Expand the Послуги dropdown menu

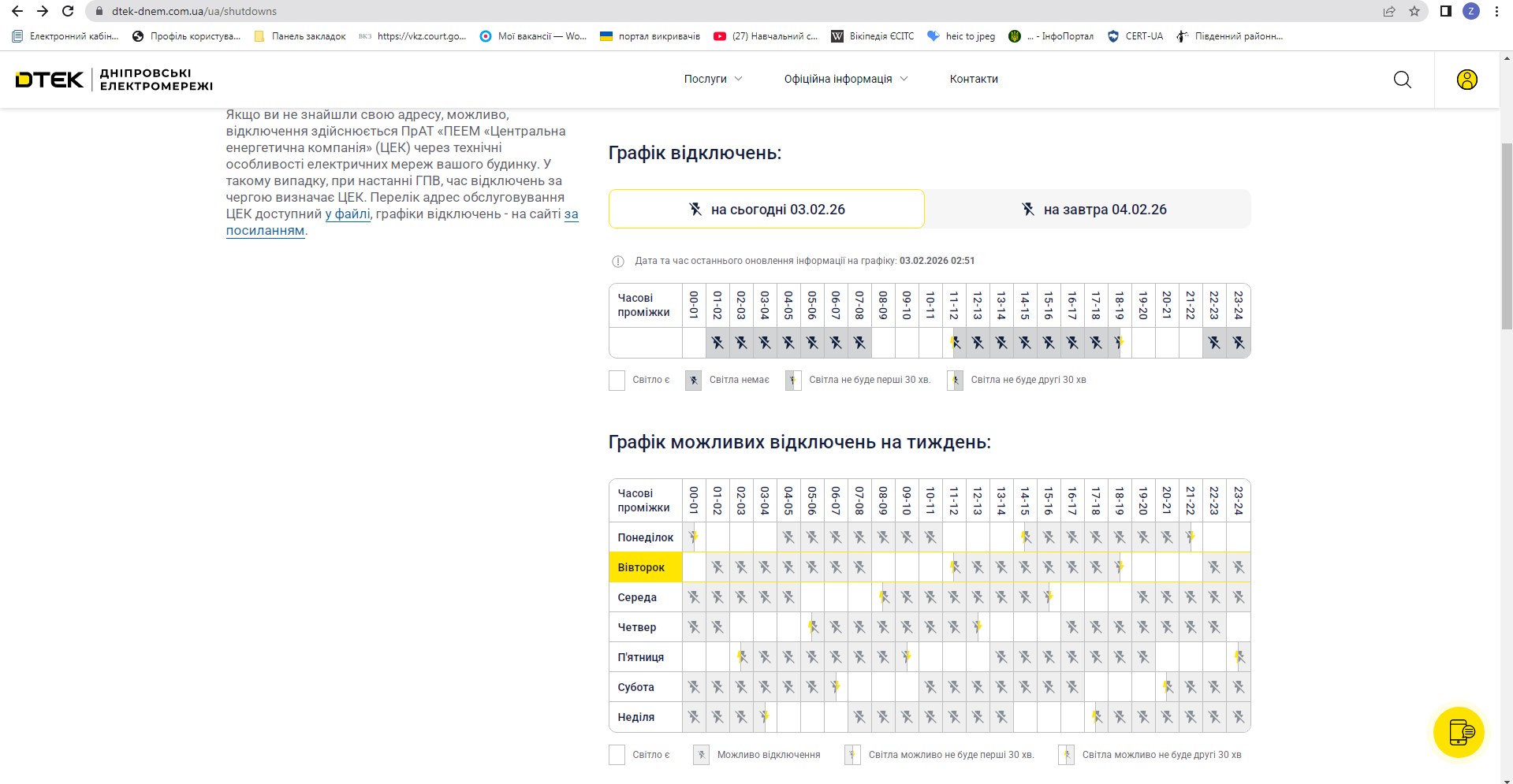[x=713, y=79]
